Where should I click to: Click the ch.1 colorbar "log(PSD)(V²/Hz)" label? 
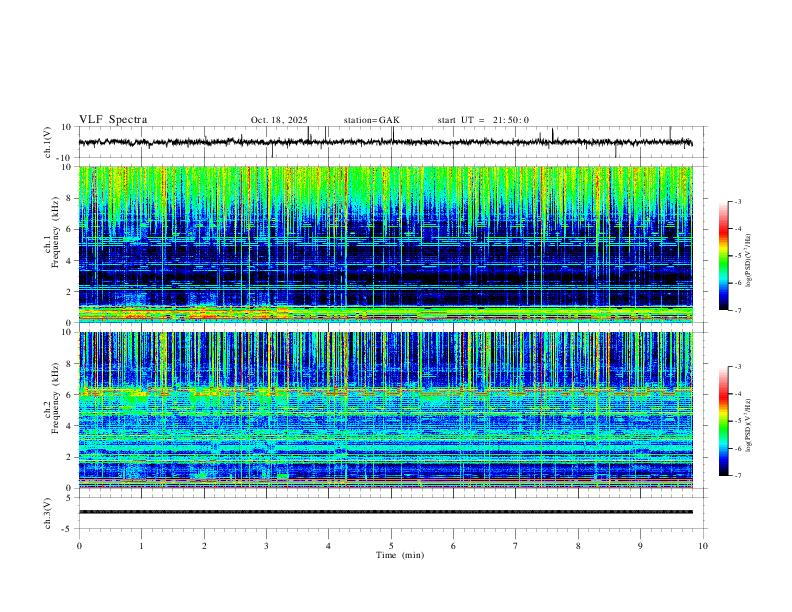(x=748, y=261)
